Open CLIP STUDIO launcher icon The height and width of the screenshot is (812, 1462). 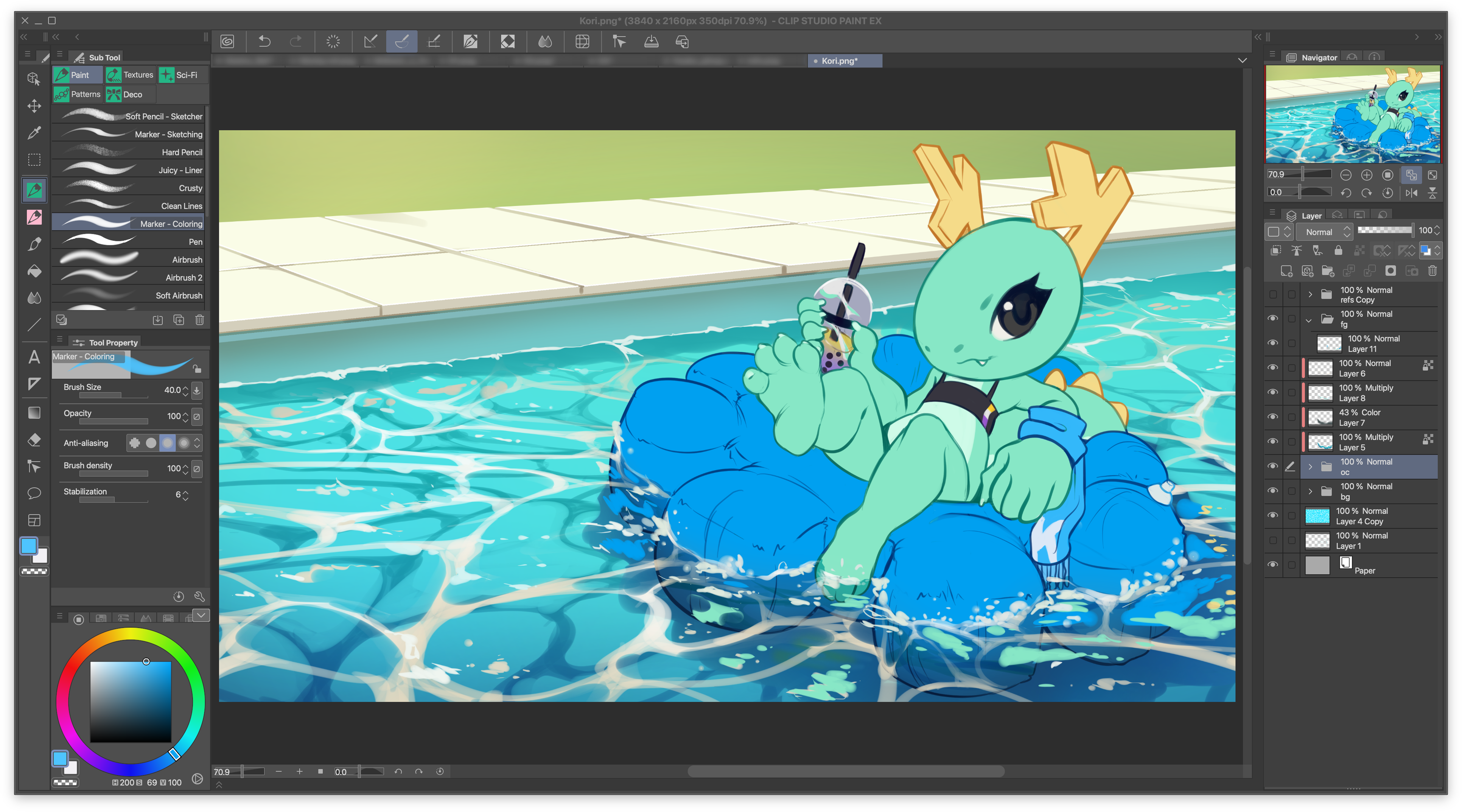click(x=228, y=41)
